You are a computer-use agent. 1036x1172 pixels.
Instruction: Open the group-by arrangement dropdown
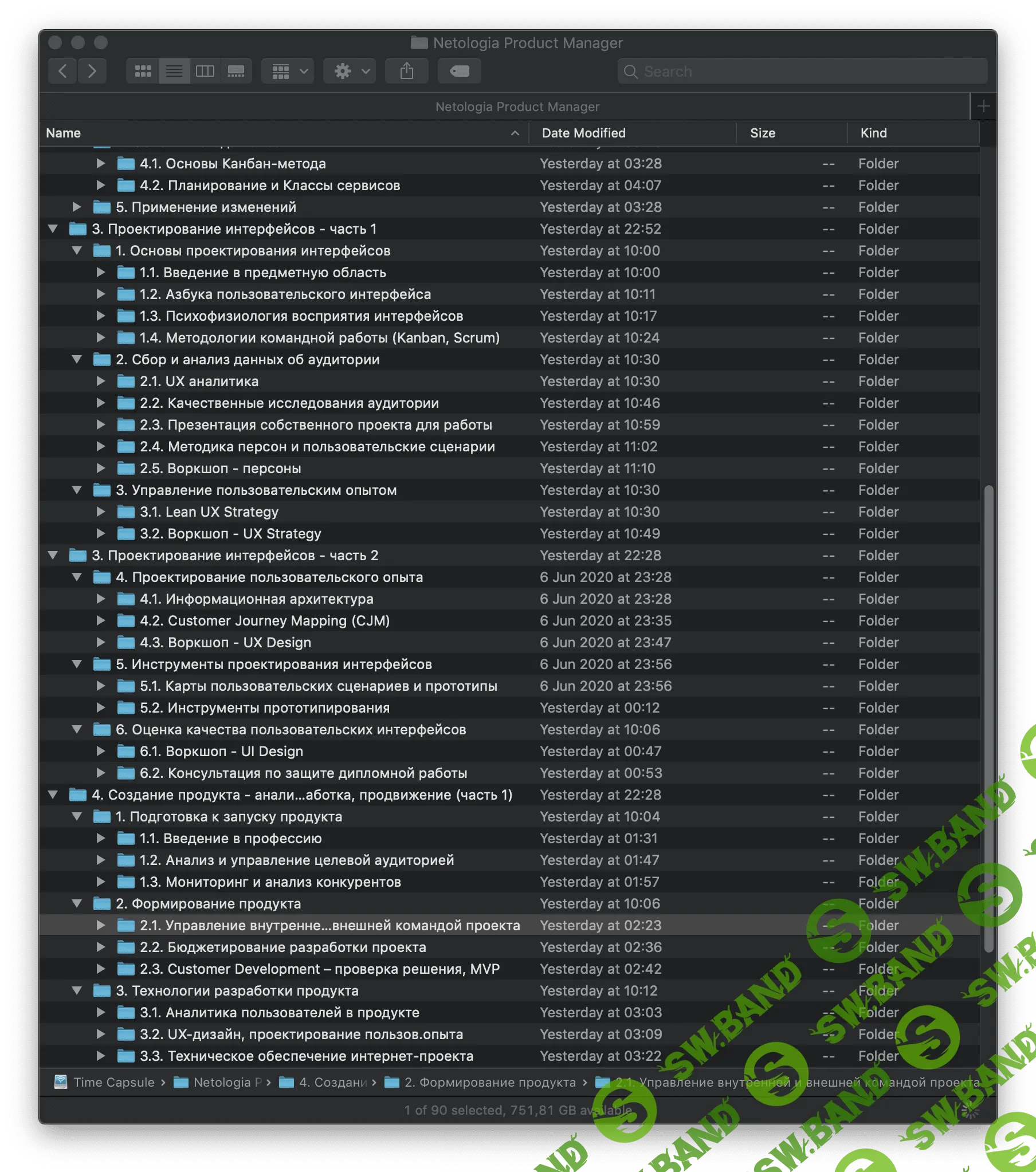288,71
